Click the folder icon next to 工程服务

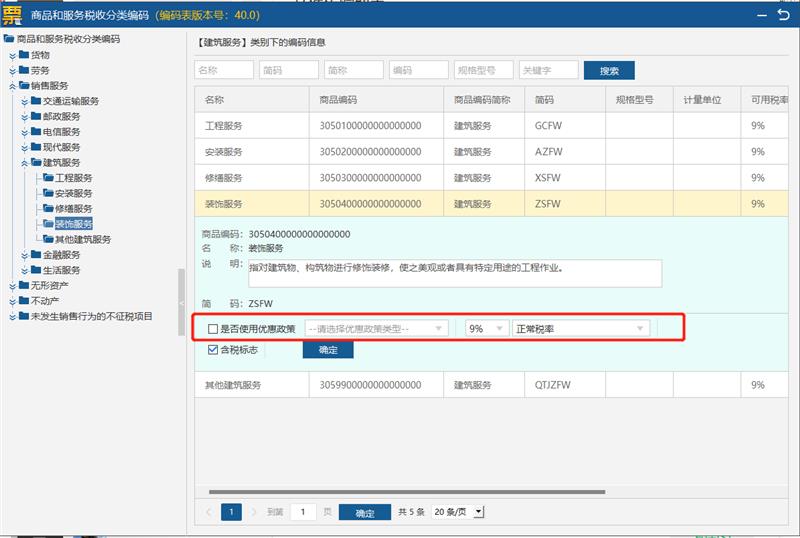click(47, 178)
